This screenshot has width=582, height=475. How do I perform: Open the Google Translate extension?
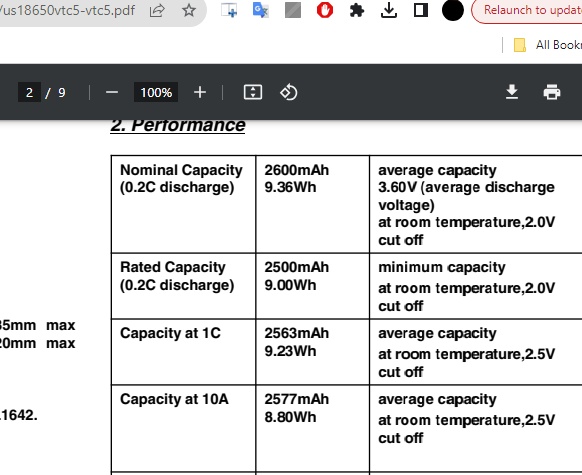click(x=261, y=10)
